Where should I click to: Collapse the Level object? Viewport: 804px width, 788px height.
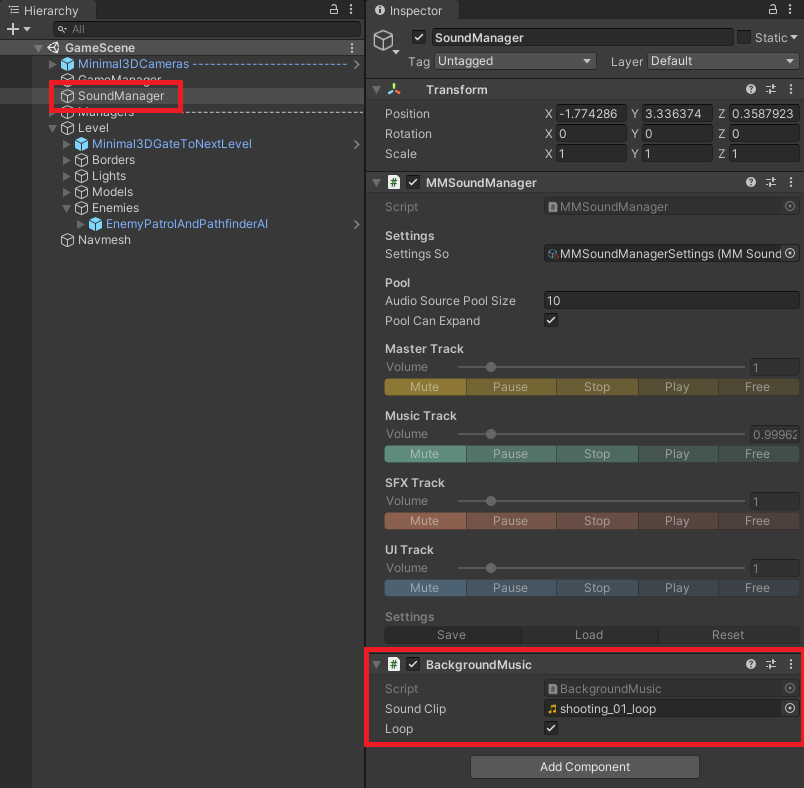click(x=52, y=128)
